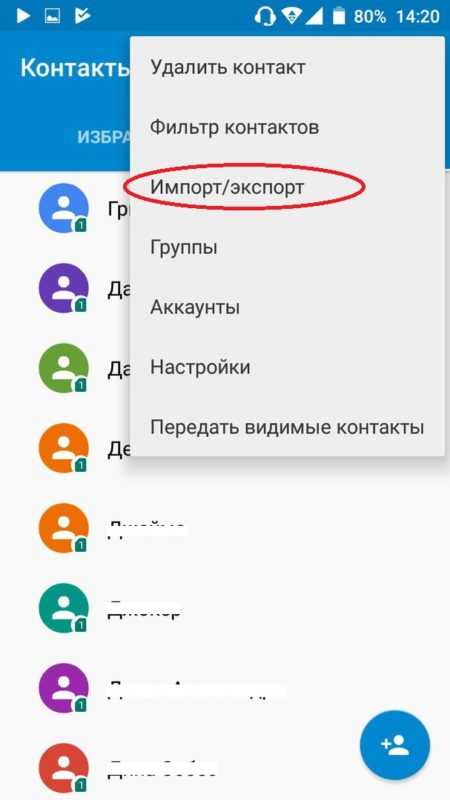The image size is (450, 800).
Task: Tap the violet contact avatar near bottom
Action: [63, 688]
